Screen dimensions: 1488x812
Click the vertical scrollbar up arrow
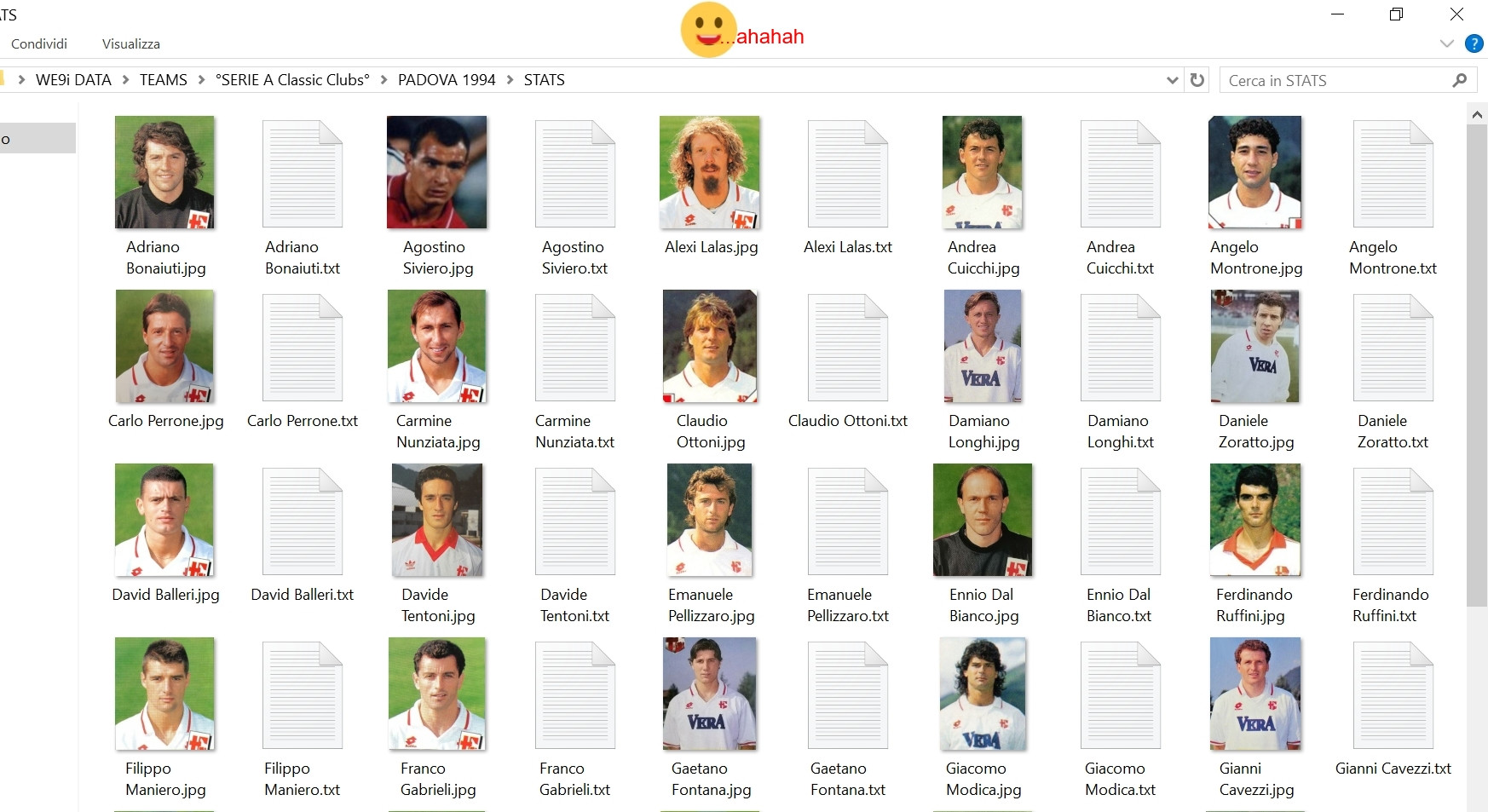click(1477, 113)
